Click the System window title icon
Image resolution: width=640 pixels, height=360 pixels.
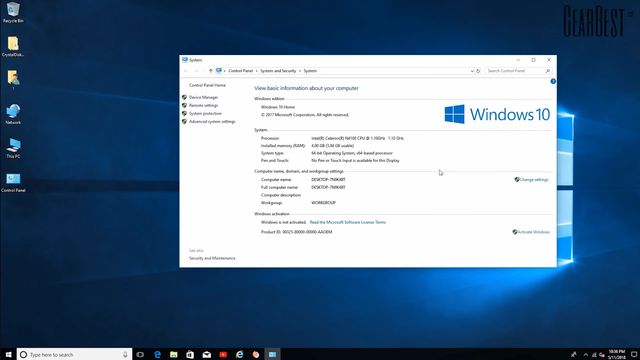coord(185,60)
